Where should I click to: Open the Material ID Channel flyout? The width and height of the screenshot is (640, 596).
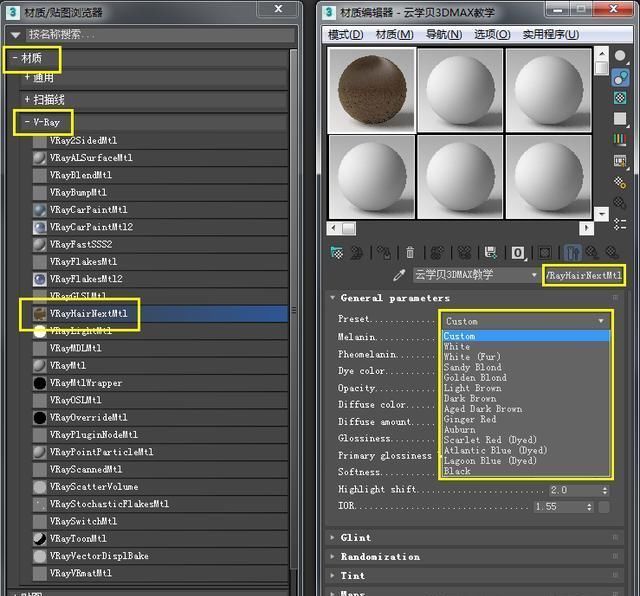(518, 253)
